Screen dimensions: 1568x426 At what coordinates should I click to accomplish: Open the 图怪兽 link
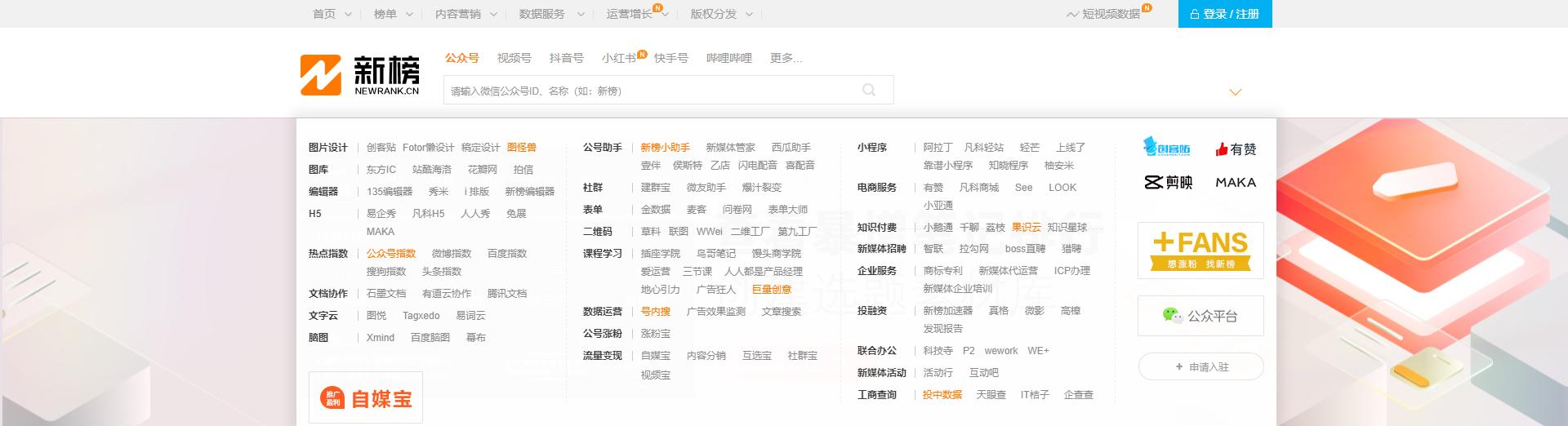click(x=522, y=148)
